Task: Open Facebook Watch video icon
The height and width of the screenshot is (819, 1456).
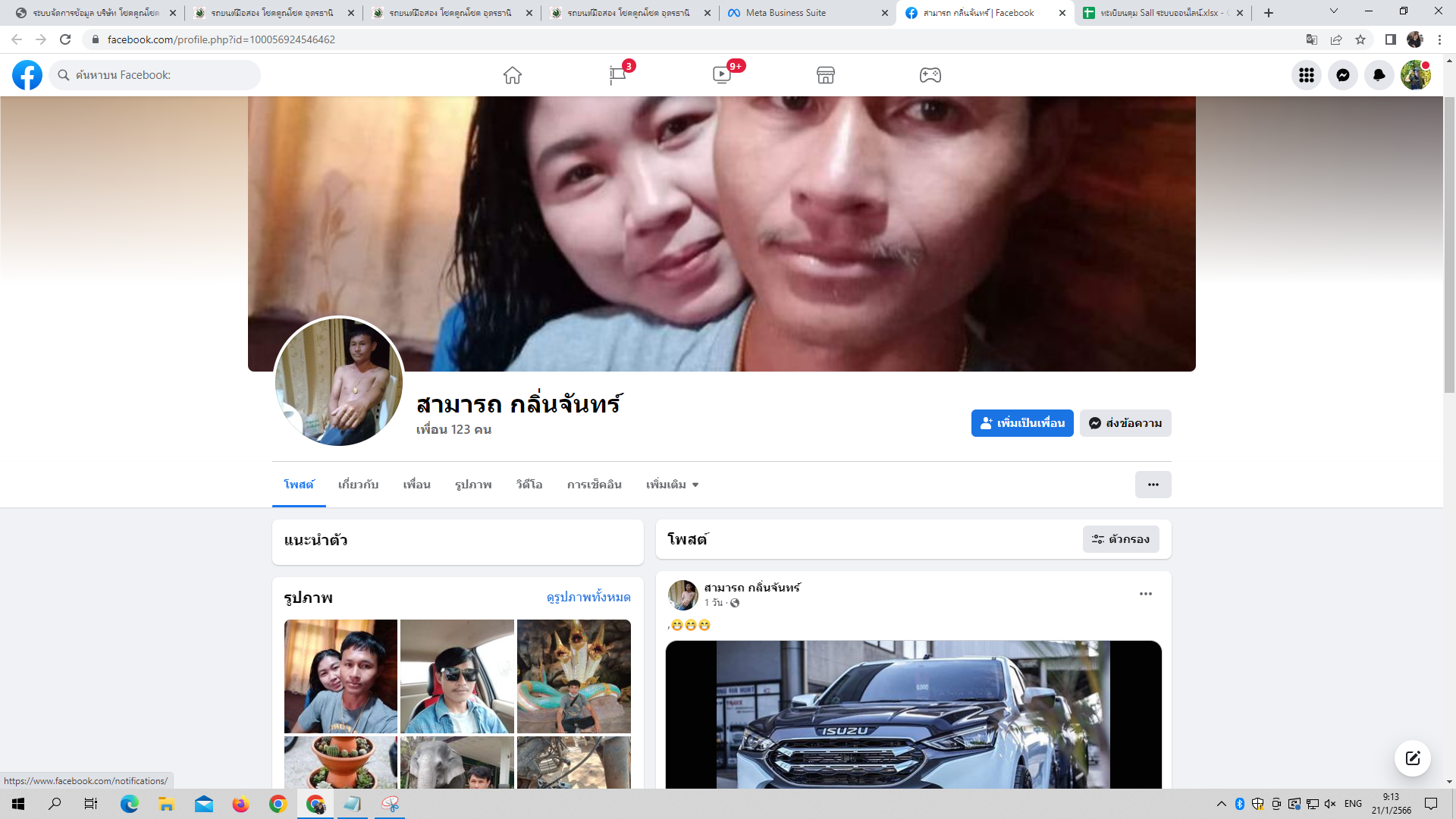Action: [x=721, y=75]
